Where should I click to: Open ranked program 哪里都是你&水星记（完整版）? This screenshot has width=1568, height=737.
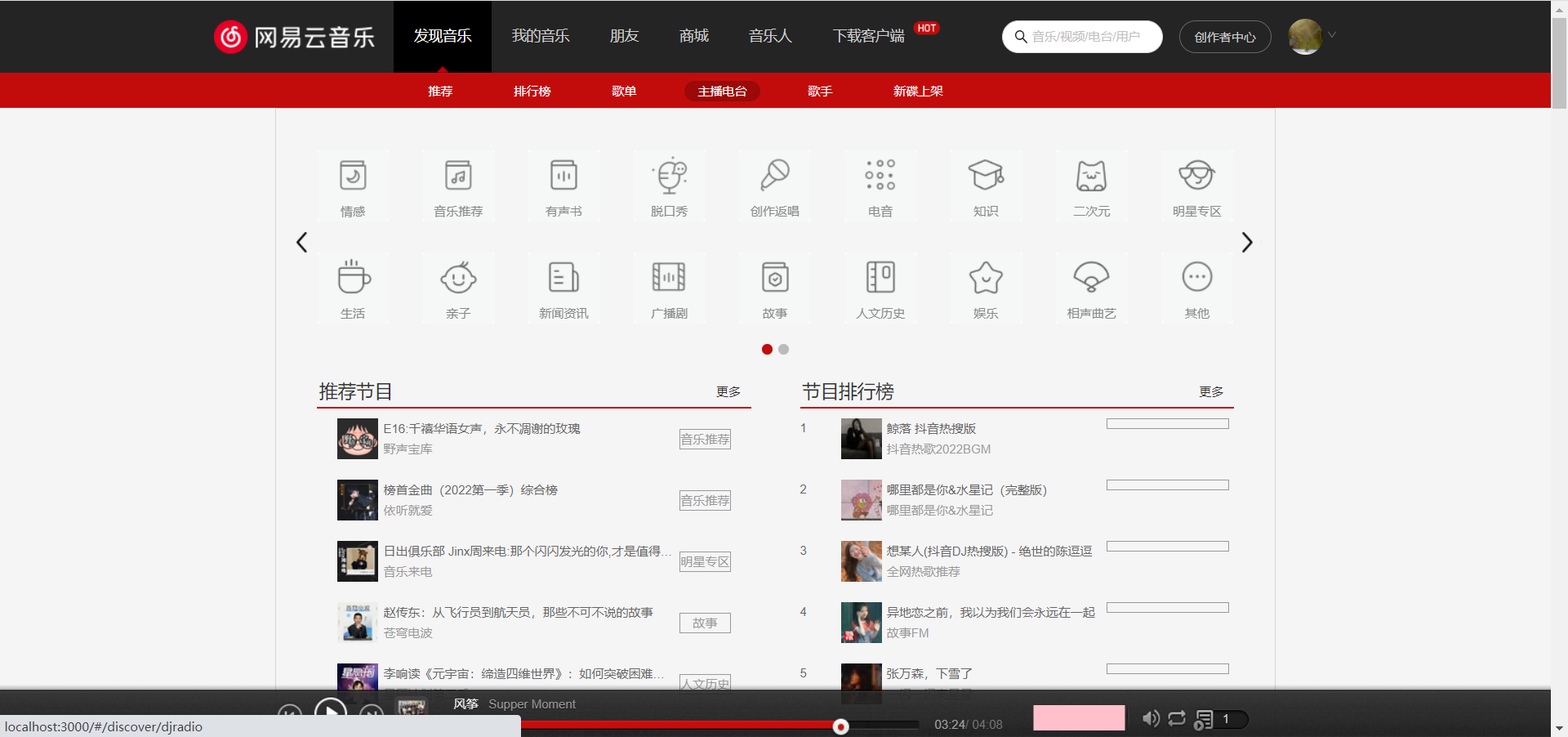967,489
